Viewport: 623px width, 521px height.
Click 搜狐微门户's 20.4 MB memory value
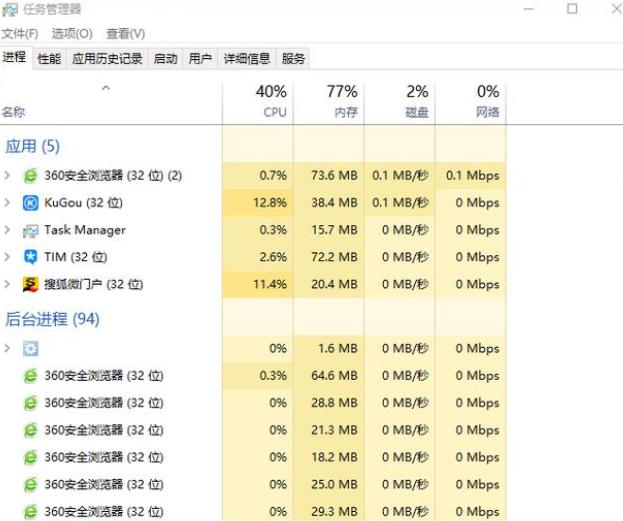[334, 284]
